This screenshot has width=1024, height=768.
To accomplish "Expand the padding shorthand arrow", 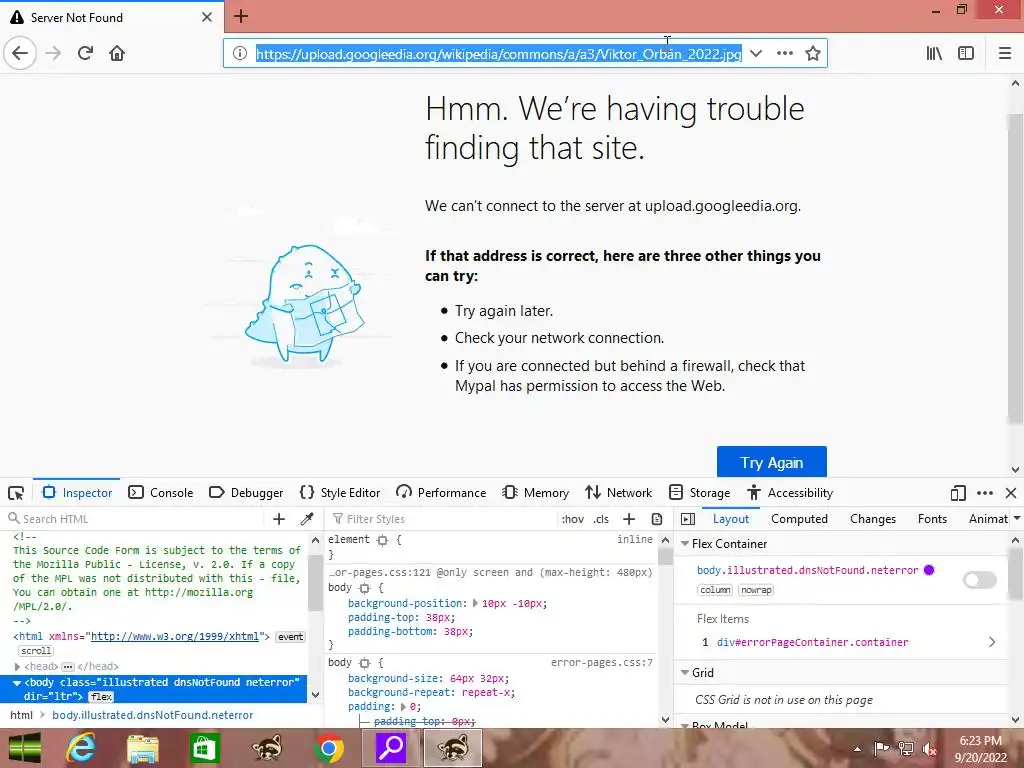I will point(404,707).
